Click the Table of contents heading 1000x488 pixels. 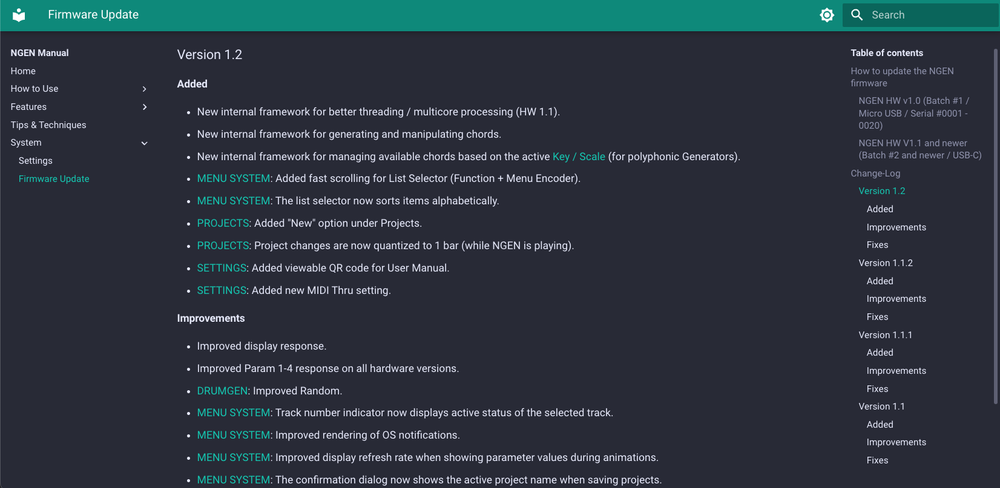point(886,53)
